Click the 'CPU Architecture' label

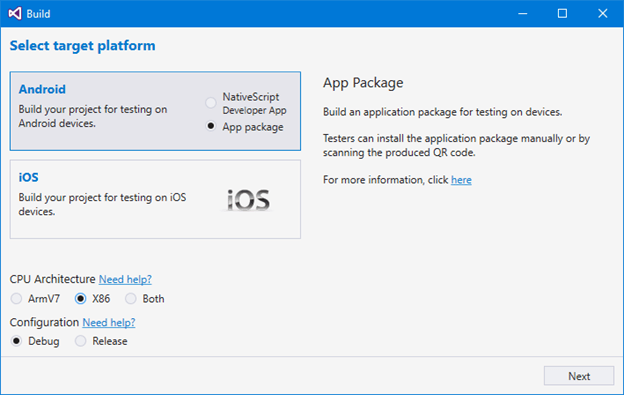pos(53,279)
